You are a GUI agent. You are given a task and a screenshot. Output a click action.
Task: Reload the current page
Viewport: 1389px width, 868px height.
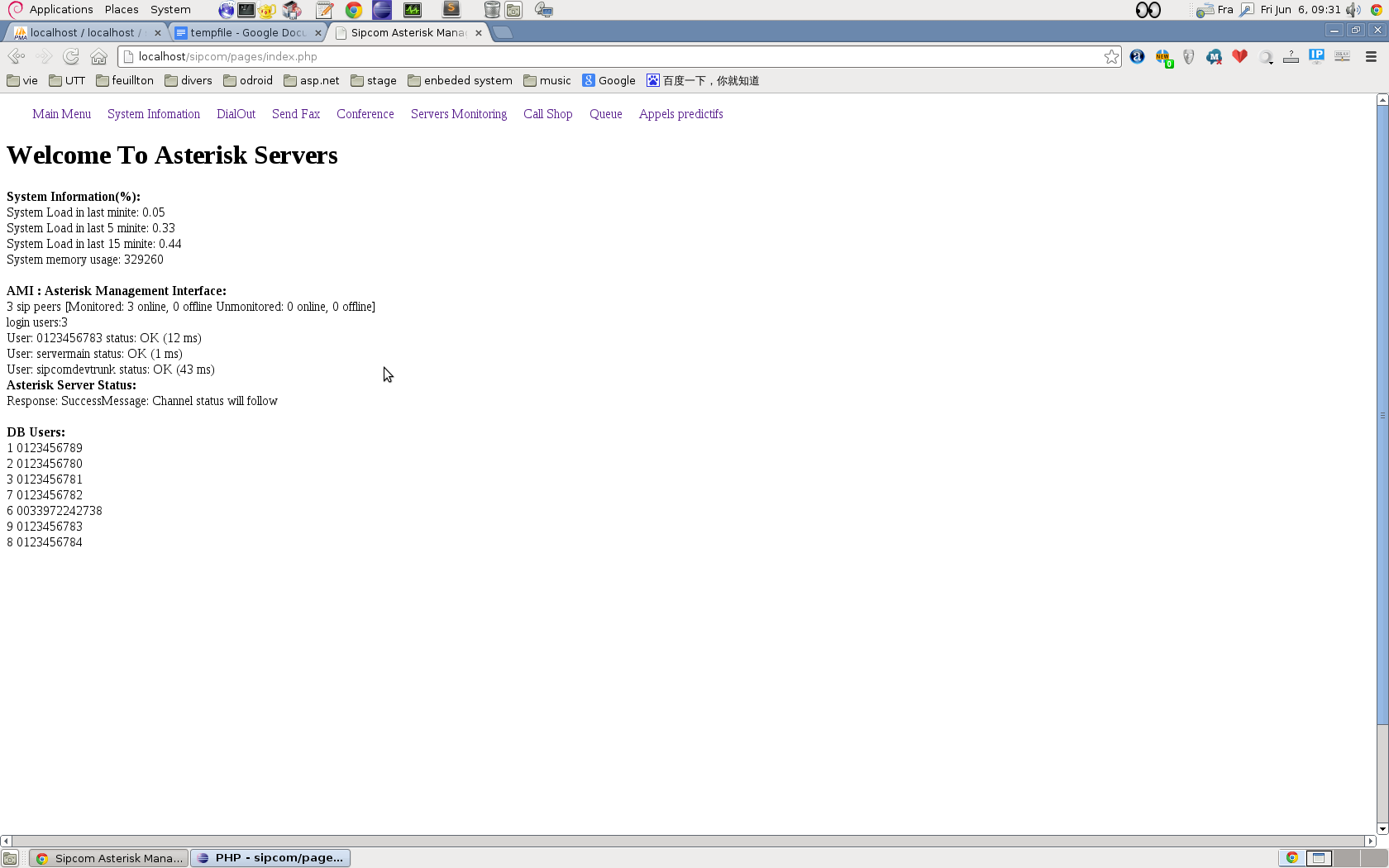click(71, 56)
